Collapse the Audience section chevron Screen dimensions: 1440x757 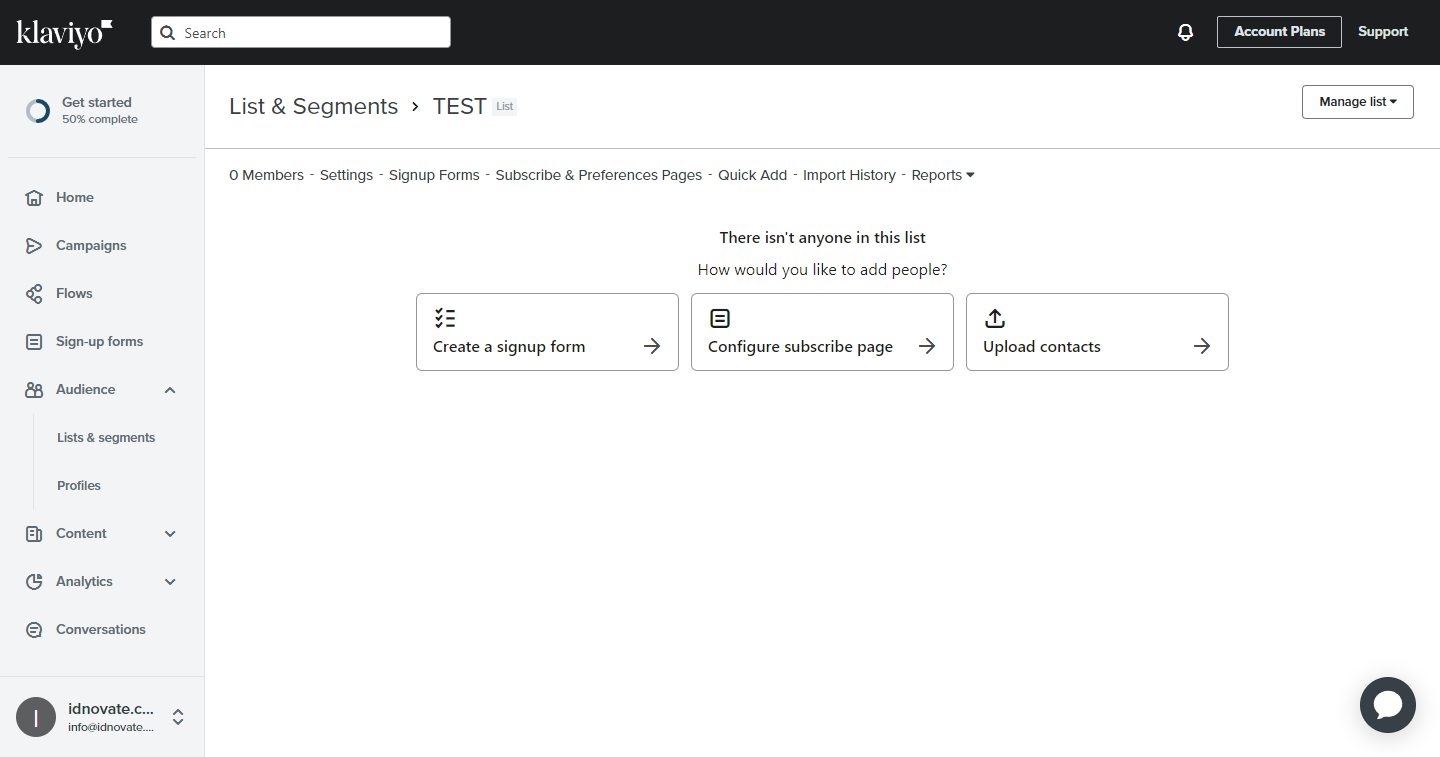coord(170,390)
